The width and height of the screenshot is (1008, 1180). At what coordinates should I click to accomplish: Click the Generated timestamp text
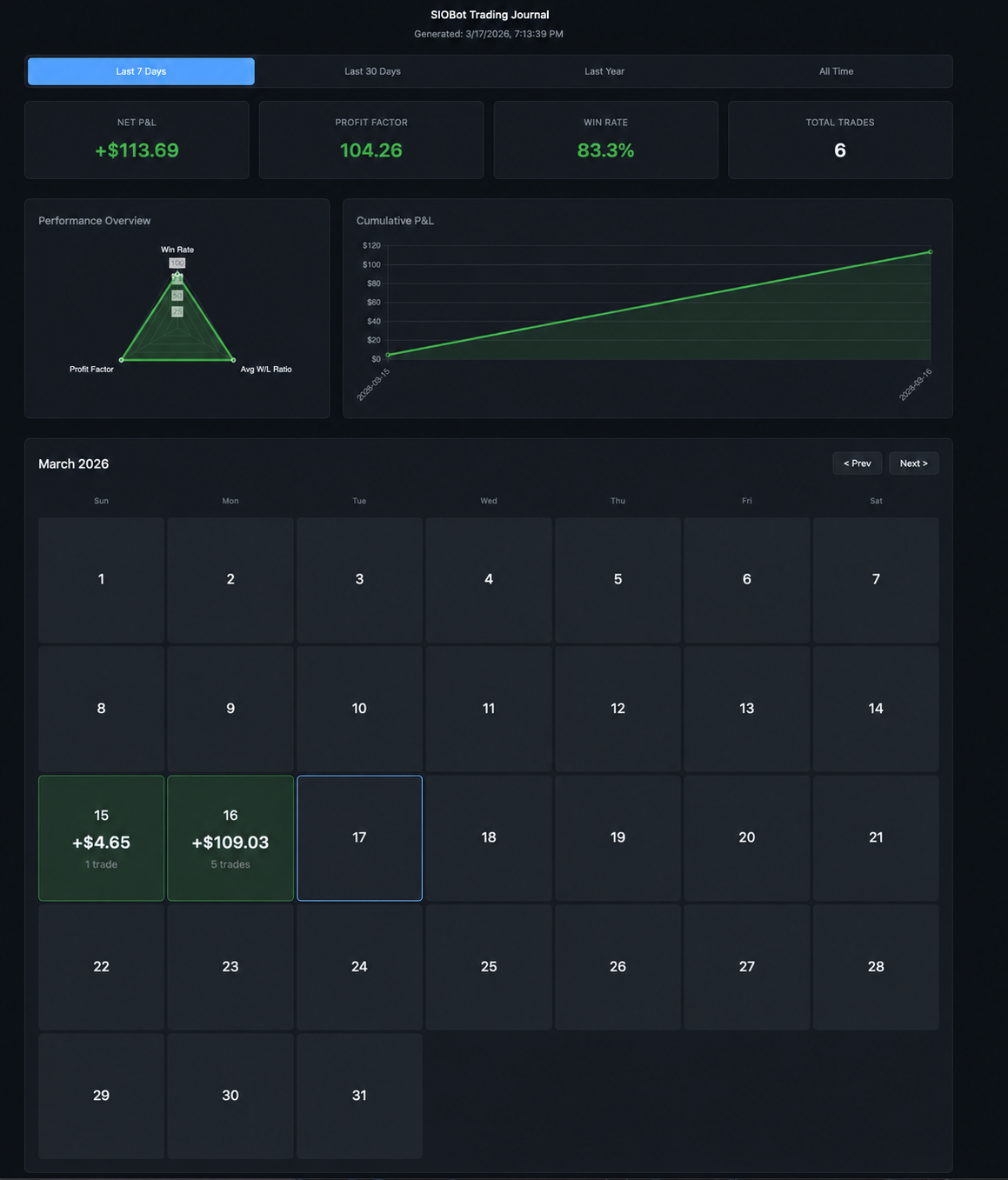(x=489, y=34)
